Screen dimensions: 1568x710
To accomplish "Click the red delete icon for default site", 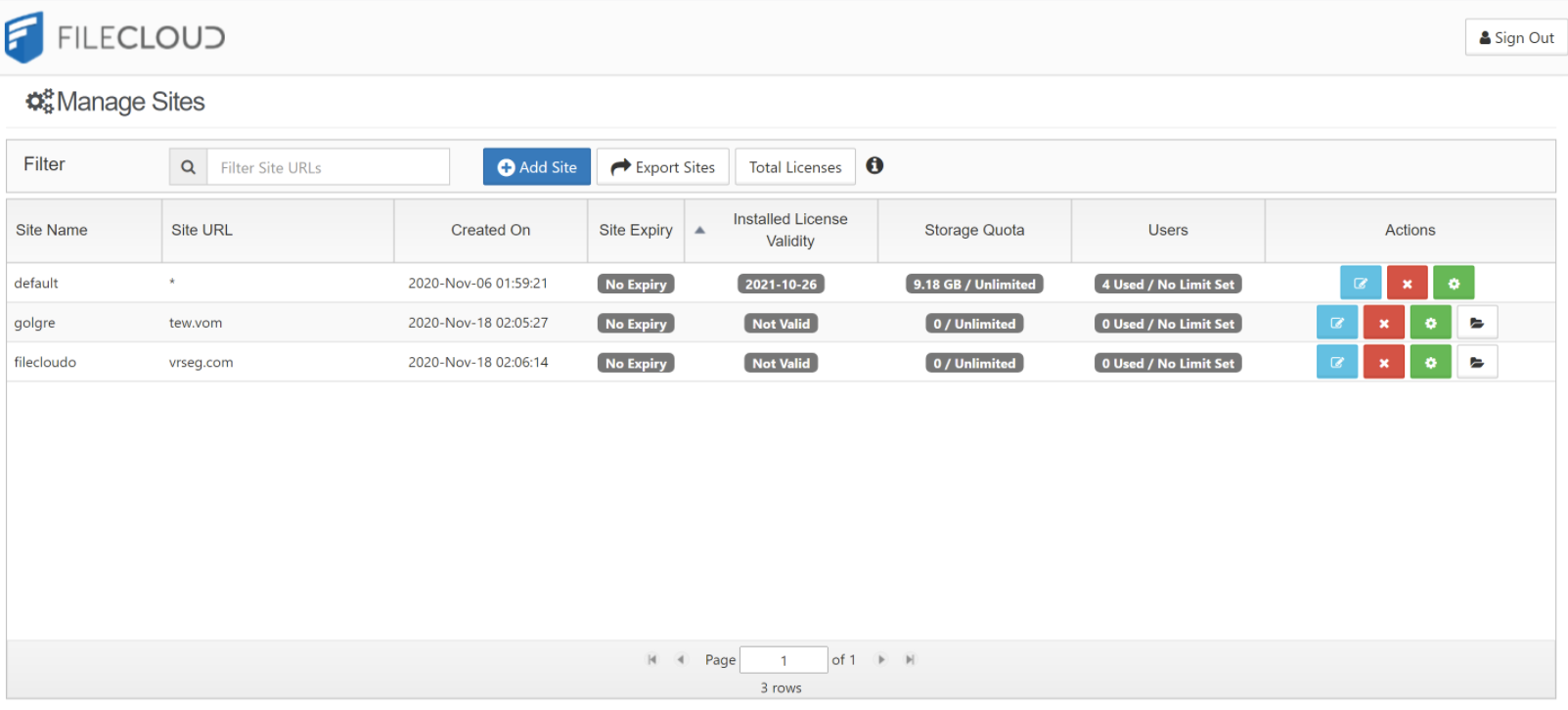I will 1407,284.
